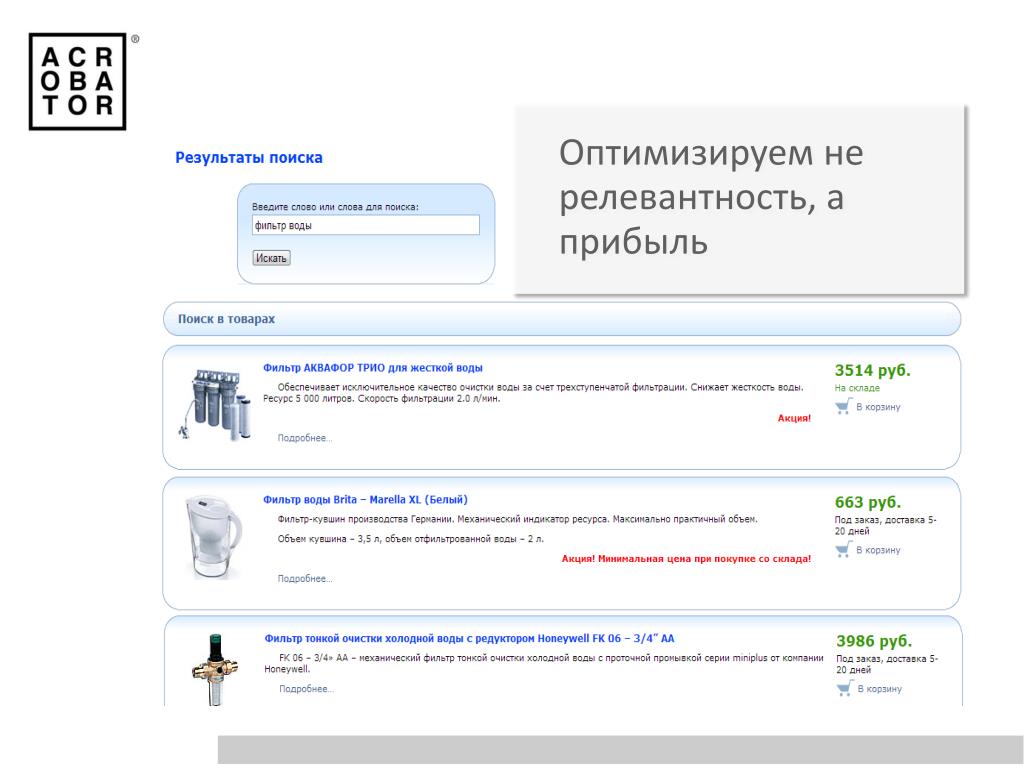The height and width of the screenshot is (768, 1024).
Task: Open the 'Фильтр АКВАФОР ТРИО для жесткой воды' link
Action: click(373, 368)
